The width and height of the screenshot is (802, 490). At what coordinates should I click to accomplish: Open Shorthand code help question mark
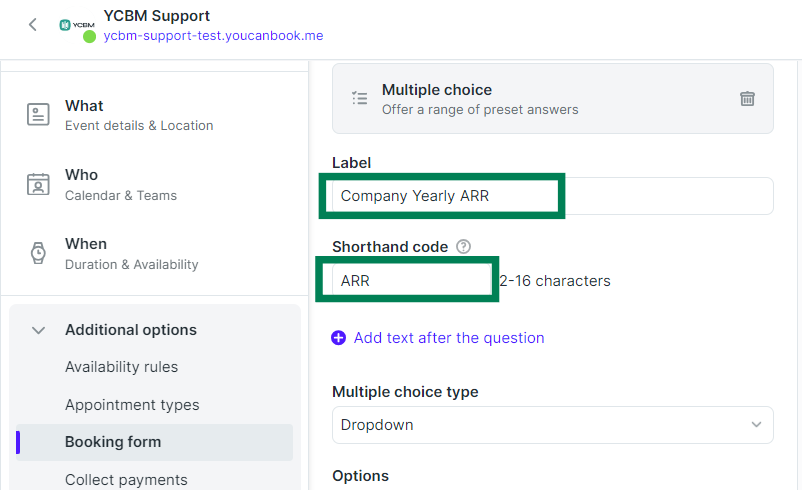coord(463,247)
